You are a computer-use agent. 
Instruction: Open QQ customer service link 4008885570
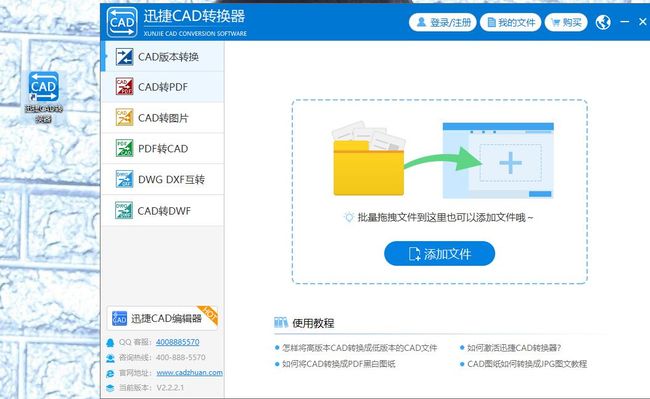[x=177, y=342]
